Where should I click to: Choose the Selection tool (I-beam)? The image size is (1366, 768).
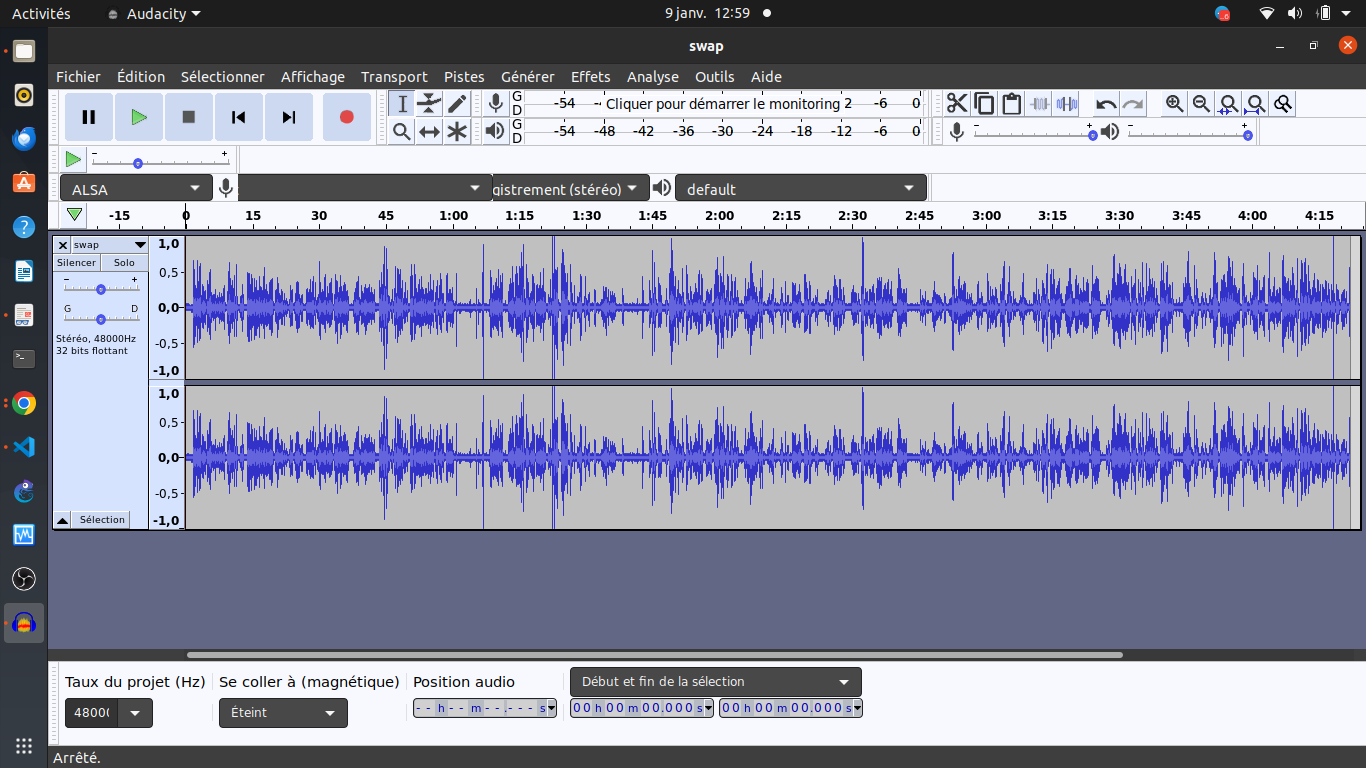click(x=402, y=104)
